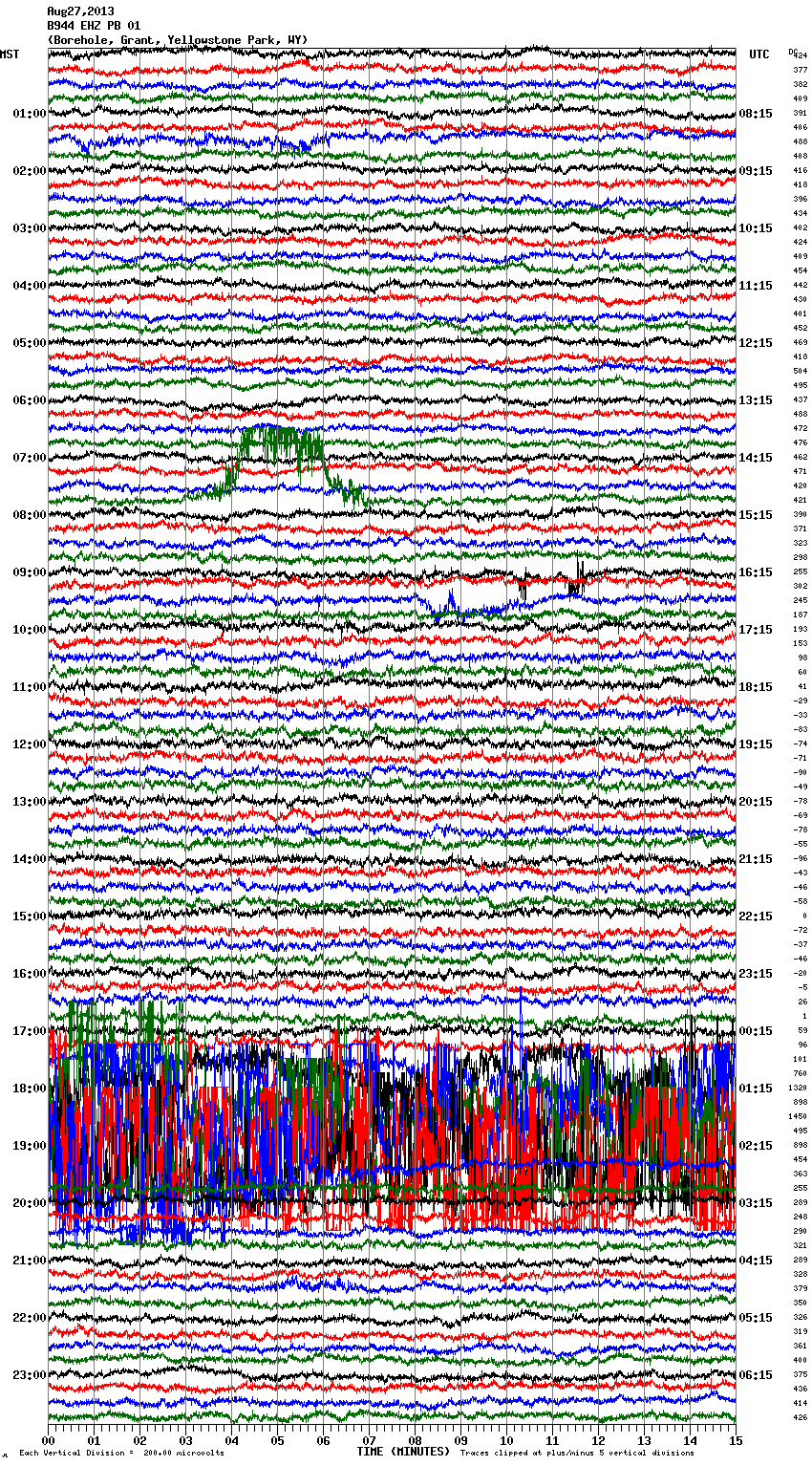
Task: Select the 15:00 MST time label
Action: coord(30,916)
